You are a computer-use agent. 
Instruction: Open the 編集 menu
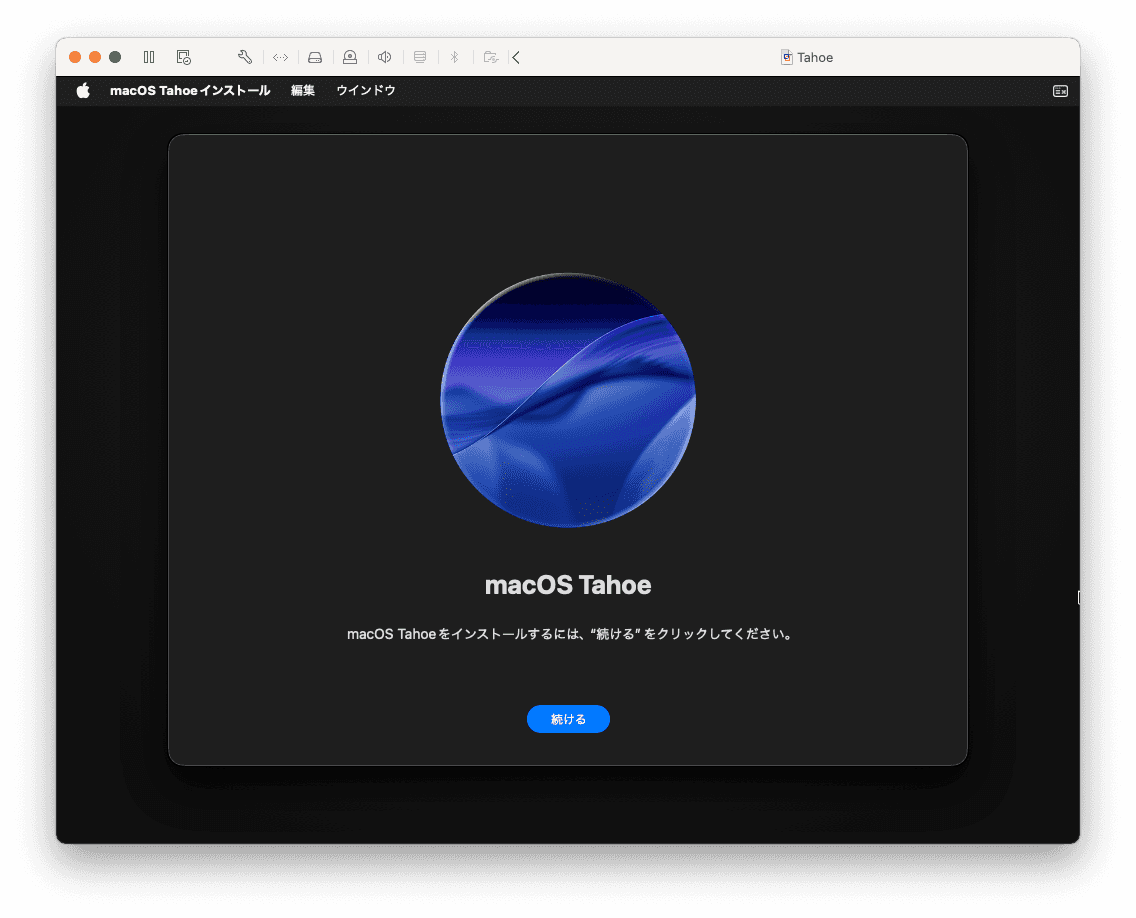tap(303, 91)
